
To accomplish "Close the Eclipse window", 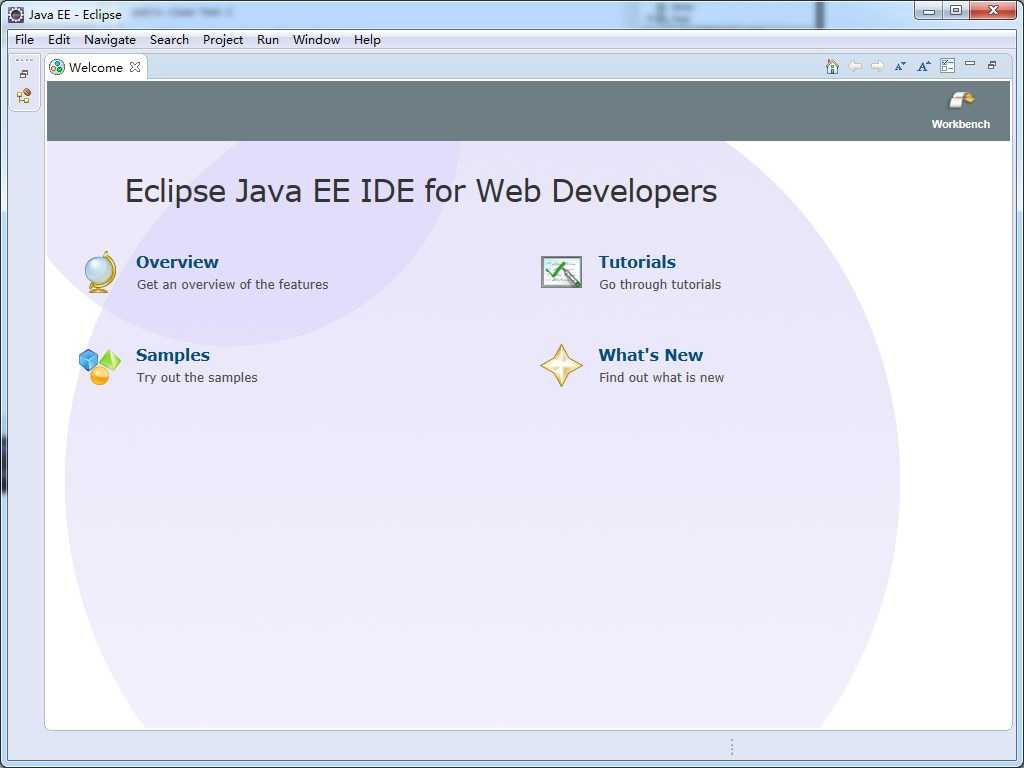I will pos(993,10).
